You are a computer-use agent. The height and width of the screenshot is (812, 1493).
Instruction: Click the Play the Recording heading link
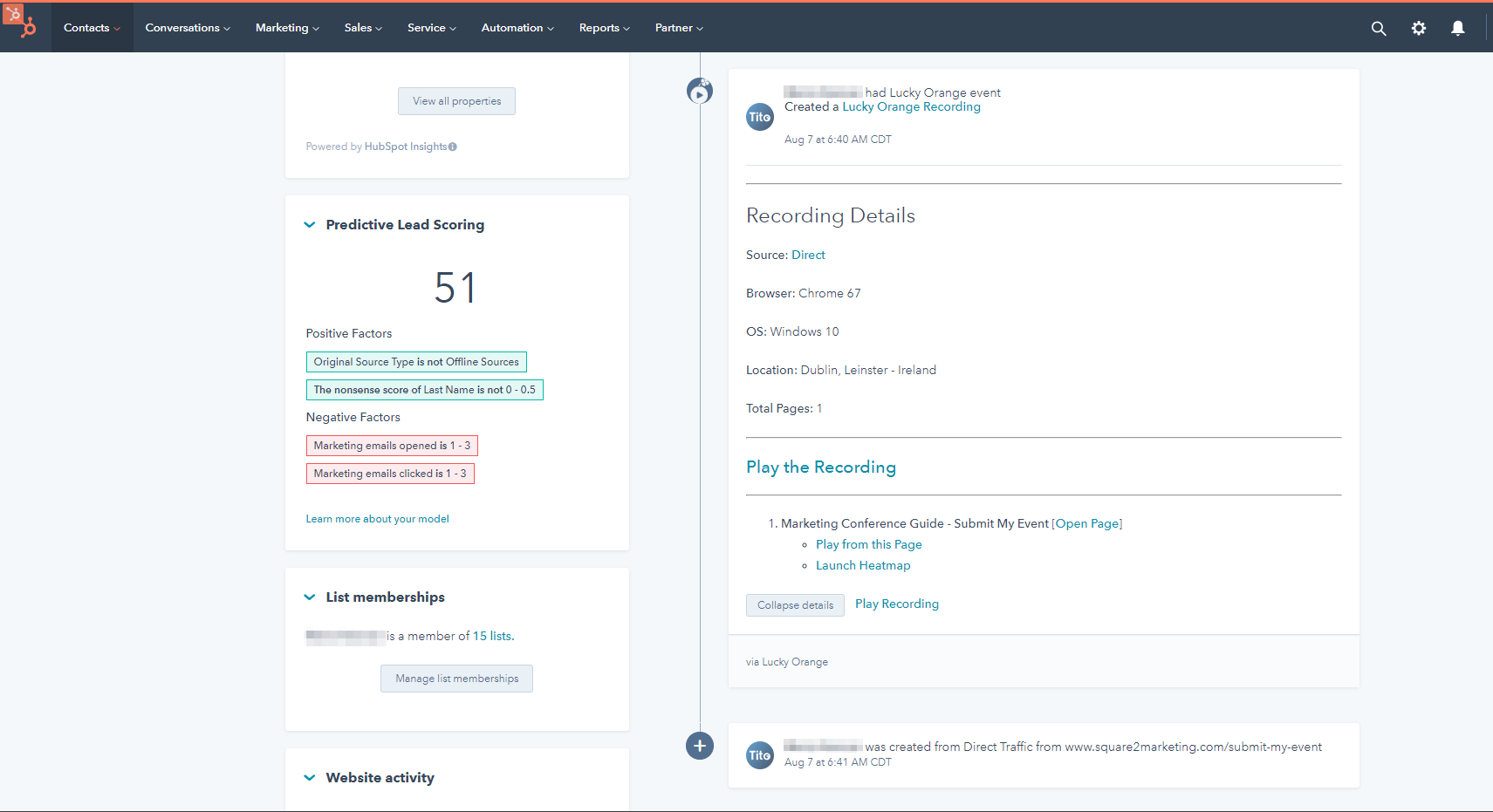point(821,467)
